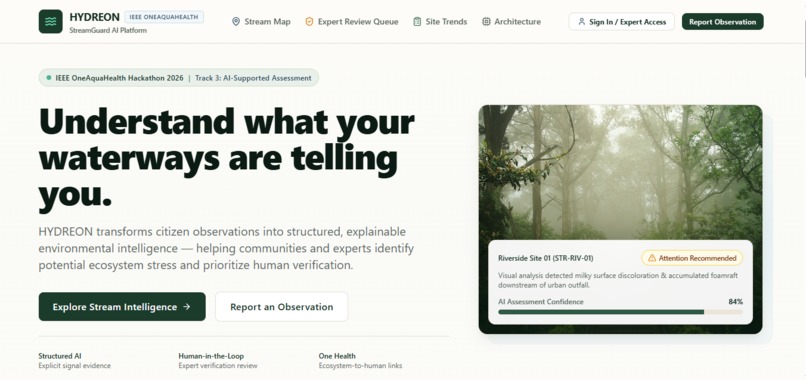Screen dimensions: 806x380
Task: Click the Architecture chip icon
Action: coord(486,22)
